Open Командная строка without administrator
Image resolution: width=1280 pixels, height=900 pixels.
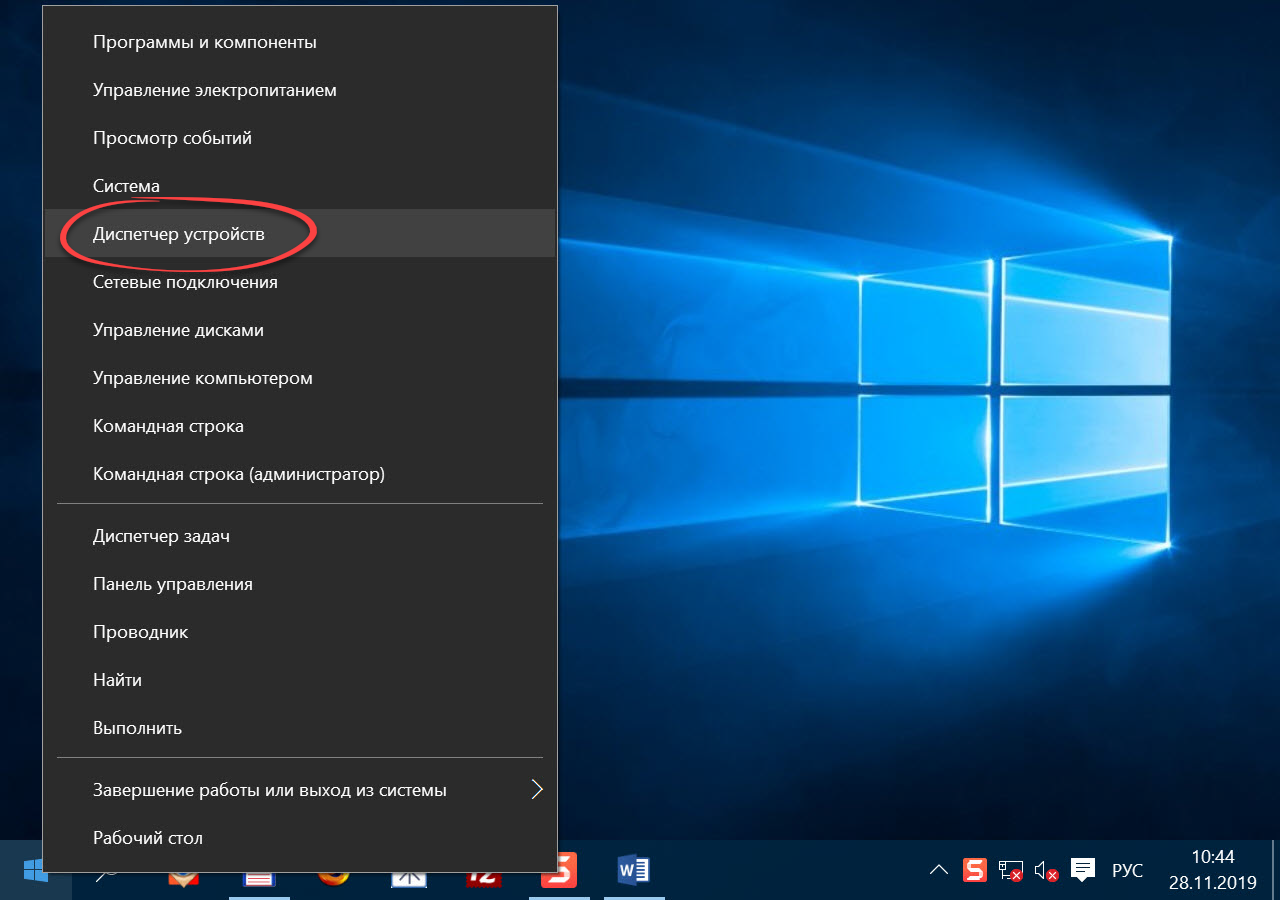tap(300, 426)
